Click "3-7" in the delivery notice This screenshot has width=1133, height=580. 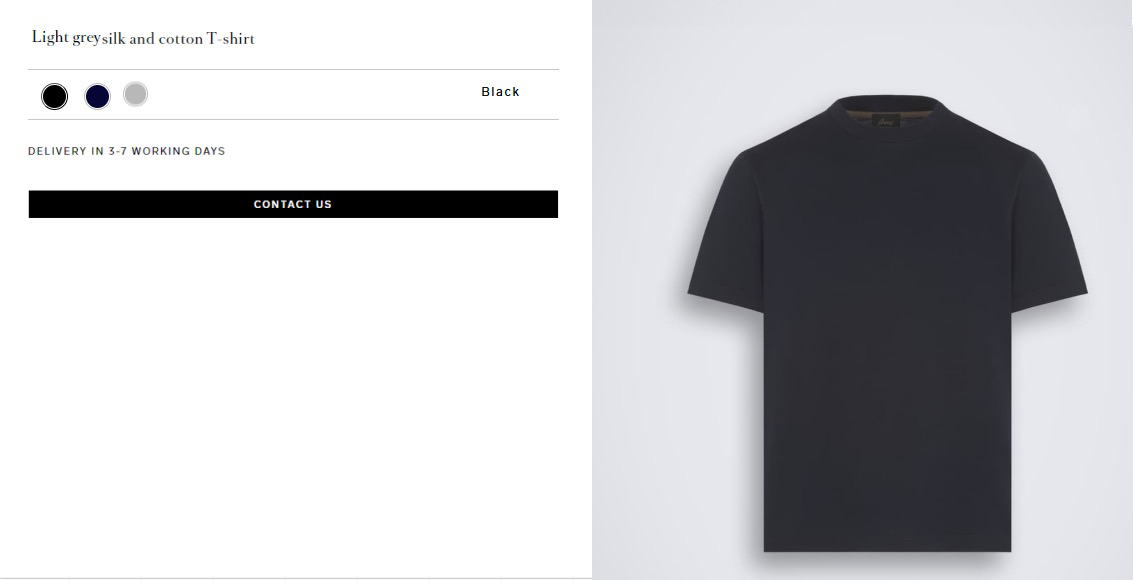click(x=118, y=151)
